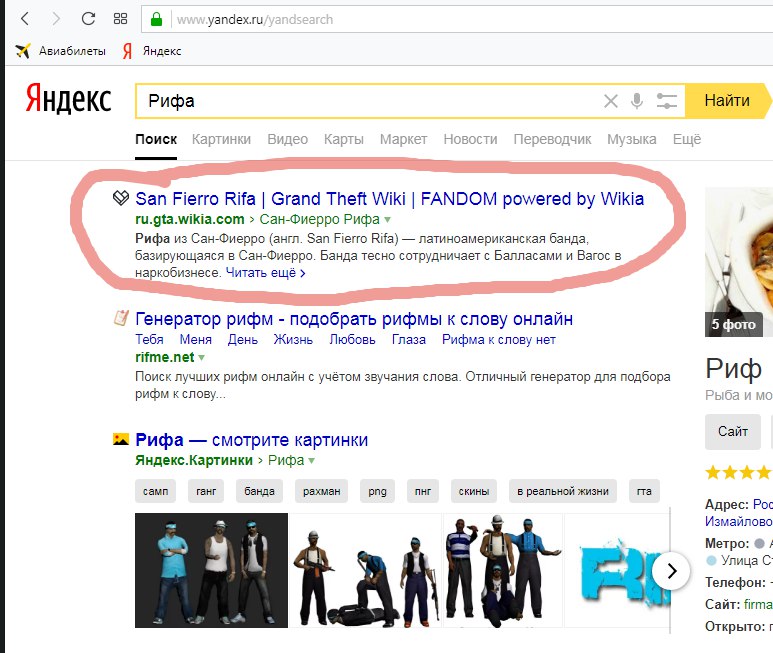
Task: Filter images by the гта tag
Action: pos(644,491)
